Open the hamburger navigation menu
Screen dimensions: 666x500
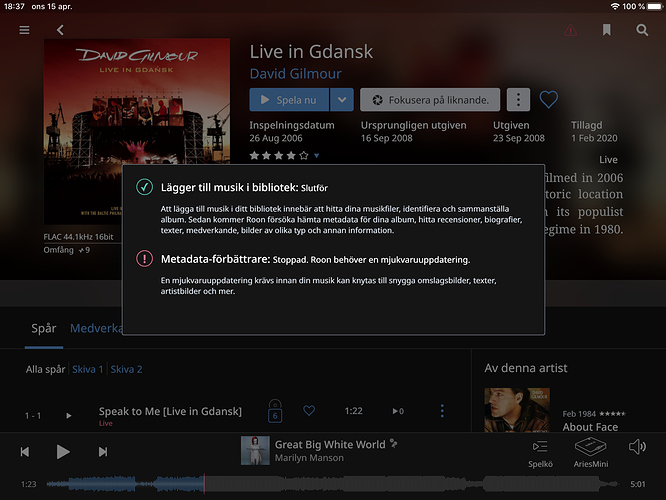(24, 30)
